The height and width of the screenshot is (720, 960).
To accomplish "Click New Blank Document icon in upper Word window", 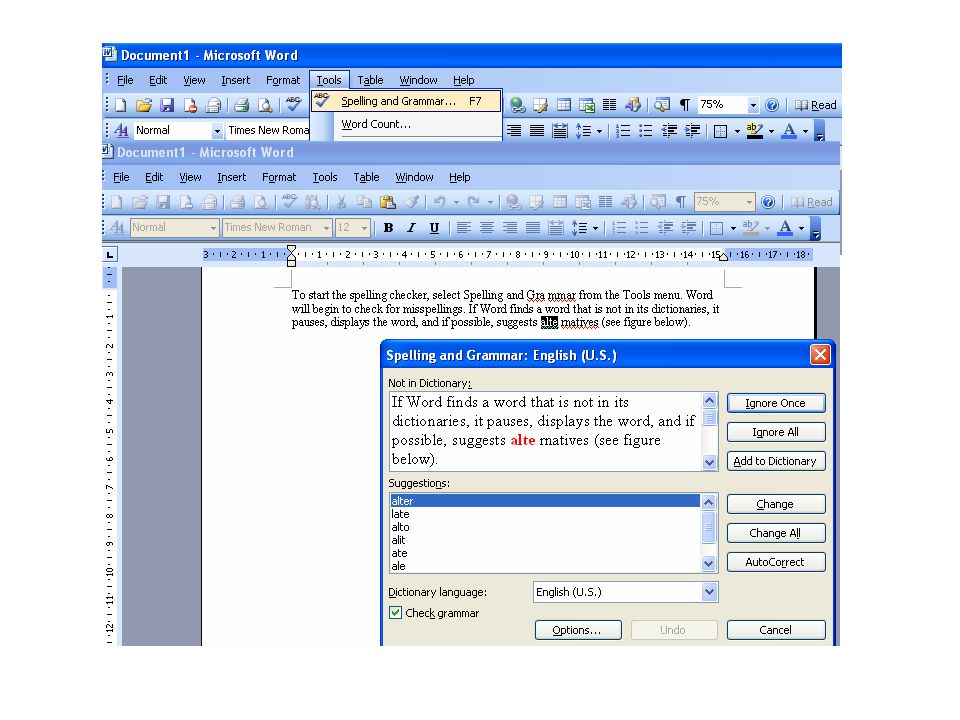I will [x=121, y=105].
